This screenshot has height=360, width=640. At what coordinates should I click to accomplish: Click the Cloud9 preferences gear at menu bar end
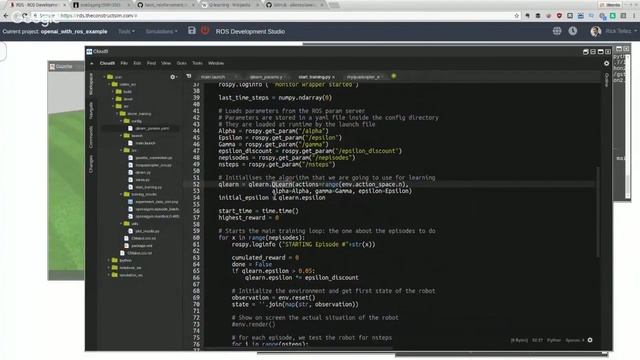tap(607, 63)
